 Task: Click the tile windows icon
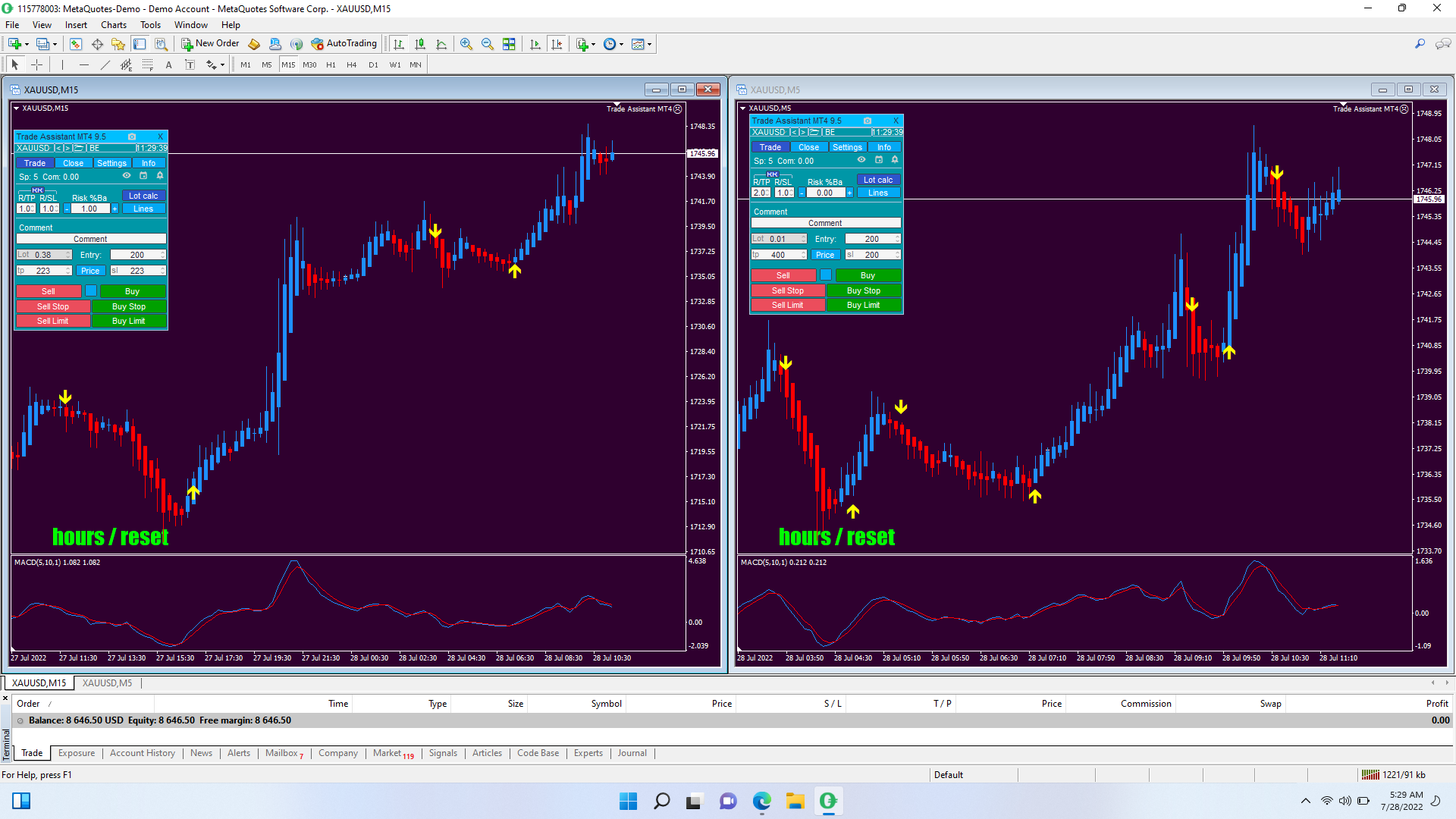point(509,44)
